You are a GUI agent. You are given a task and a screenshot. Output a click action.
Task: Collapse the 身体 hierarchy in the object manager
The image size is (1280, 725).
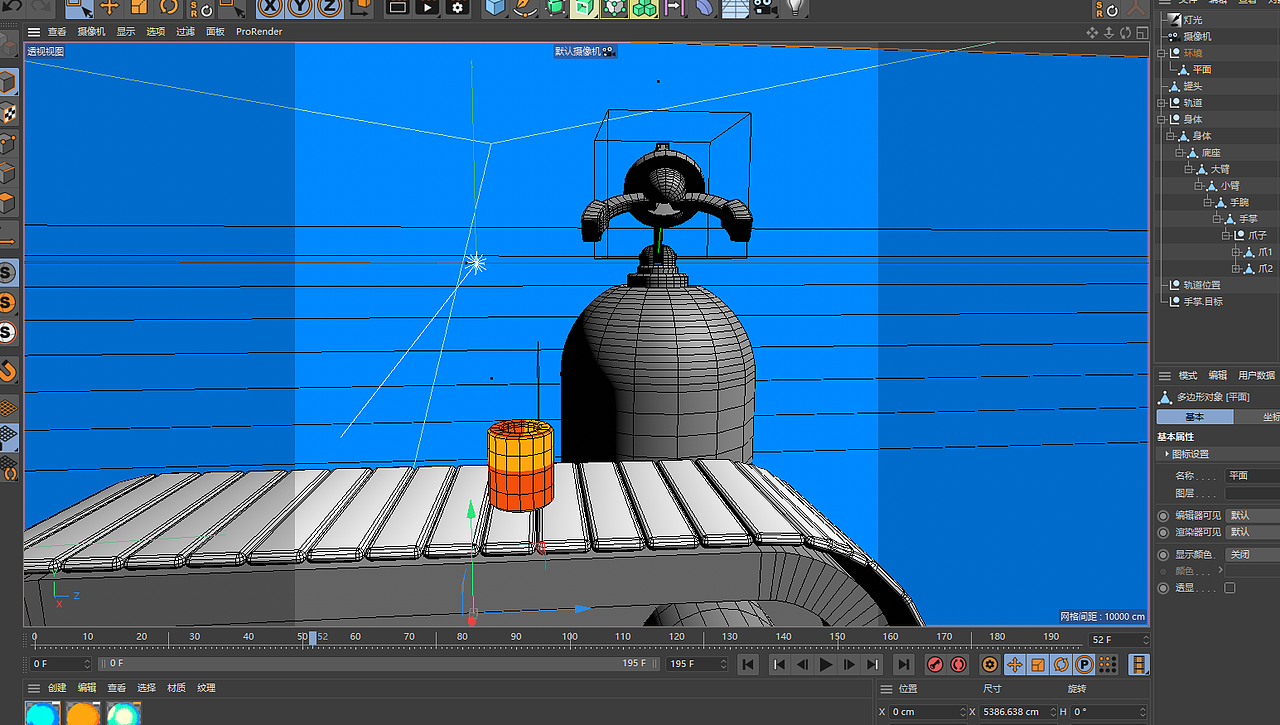[x=1161, y=119]
